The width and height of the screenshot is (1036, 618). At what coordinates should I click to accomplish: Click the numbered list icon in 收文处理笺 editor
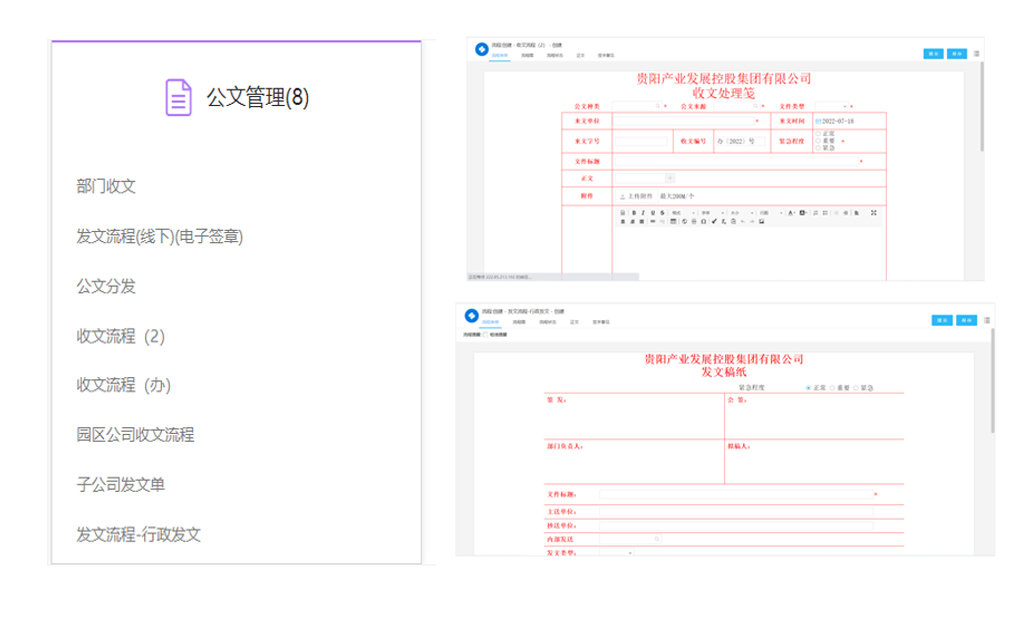coord(815,213)
